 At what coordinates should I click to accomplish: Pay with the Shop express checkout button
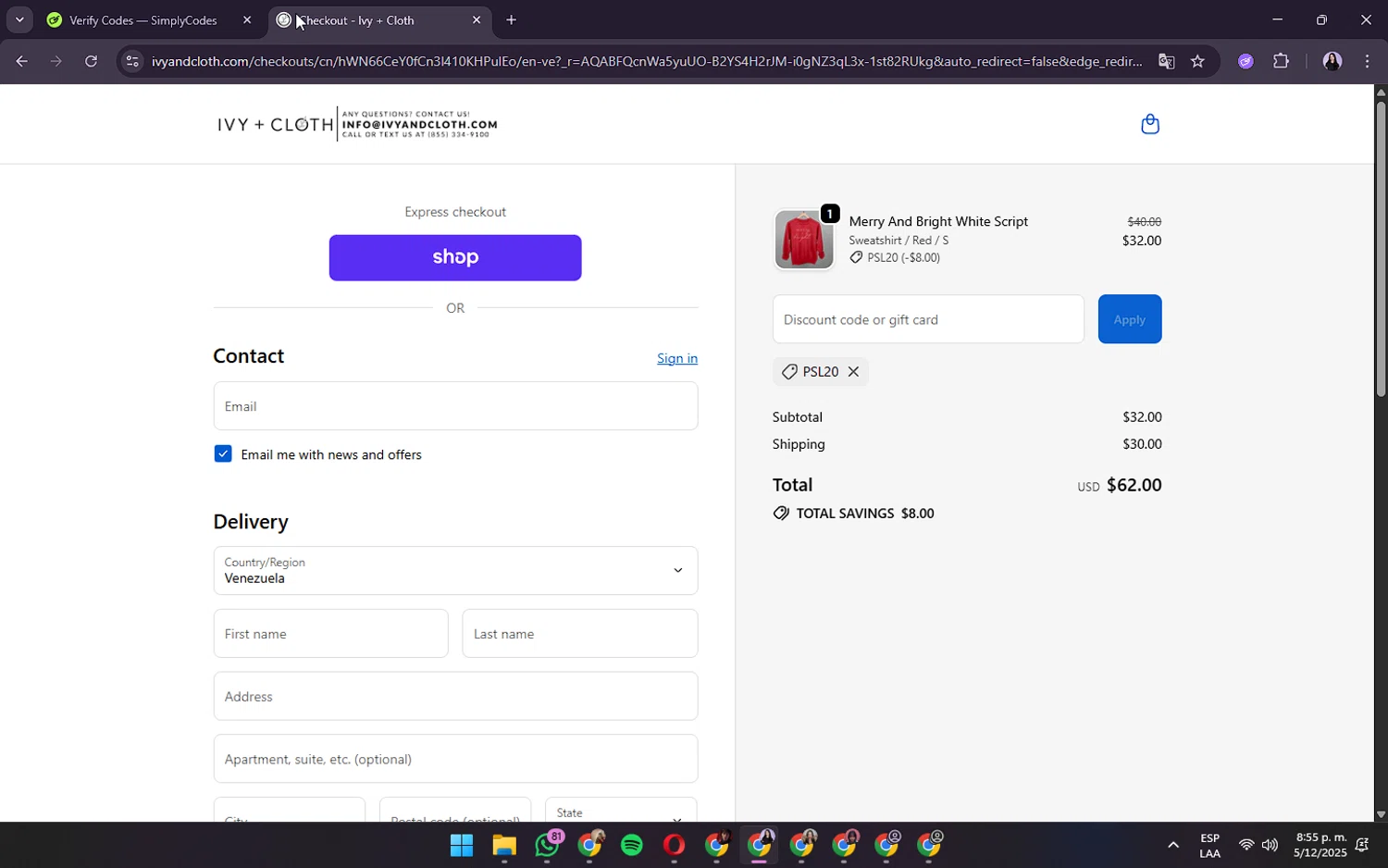tap(455, 257)
